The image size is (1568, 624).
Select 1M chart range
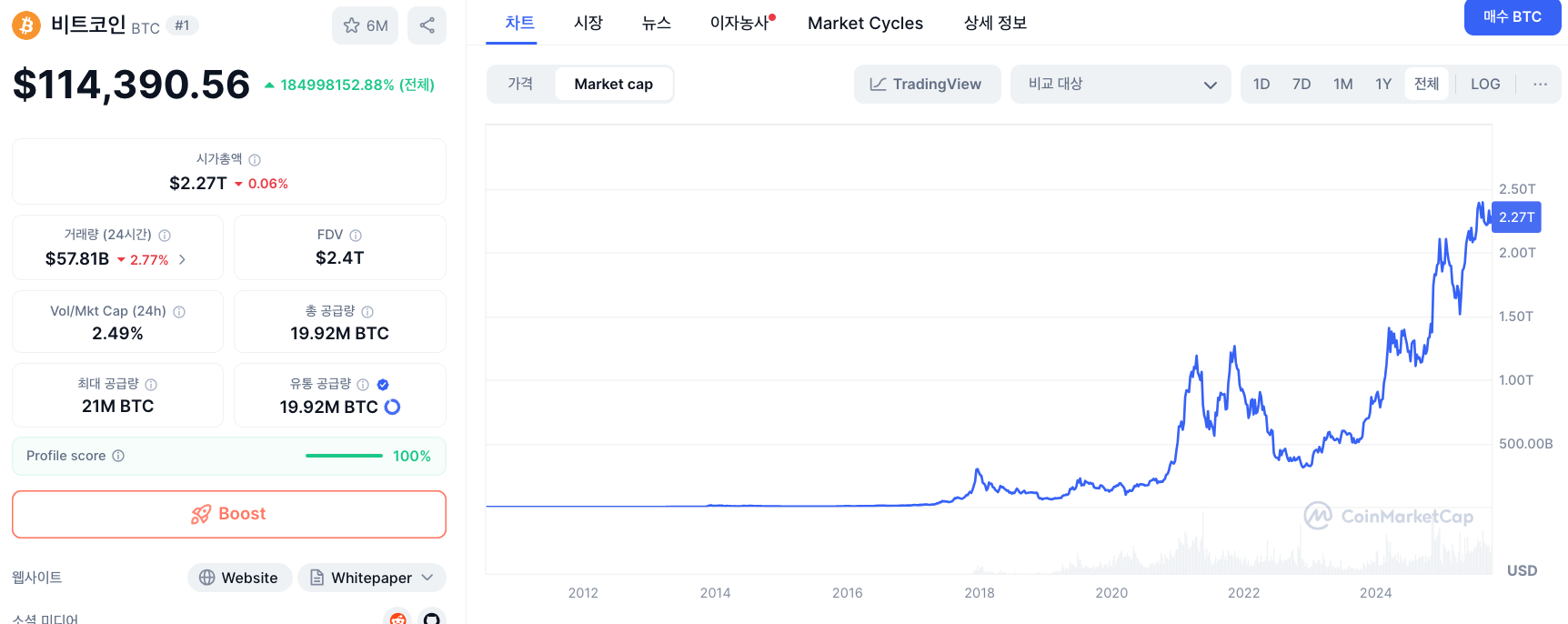point(1343,84)
